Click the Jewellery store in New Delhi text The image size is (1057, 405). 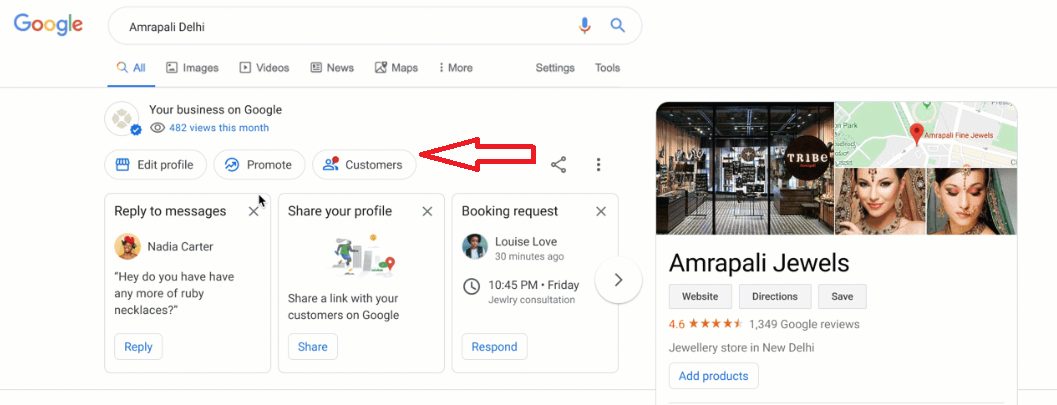coord(742,348)
